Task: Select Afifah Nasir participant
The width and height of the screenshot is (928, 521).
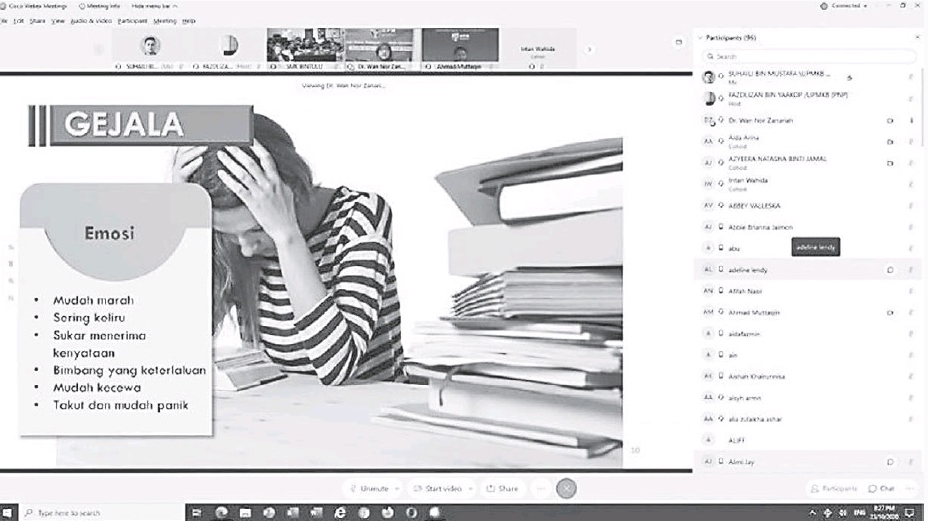Action: click(x=808, y=291)
